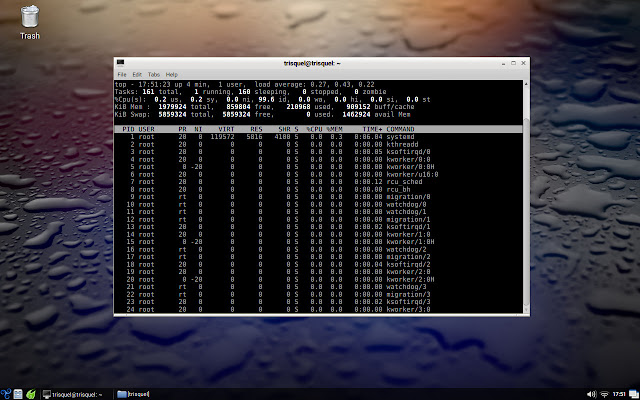Select the kworker/u16:0 process row
This screenshot has height=400, width=640.
(318, 174)
